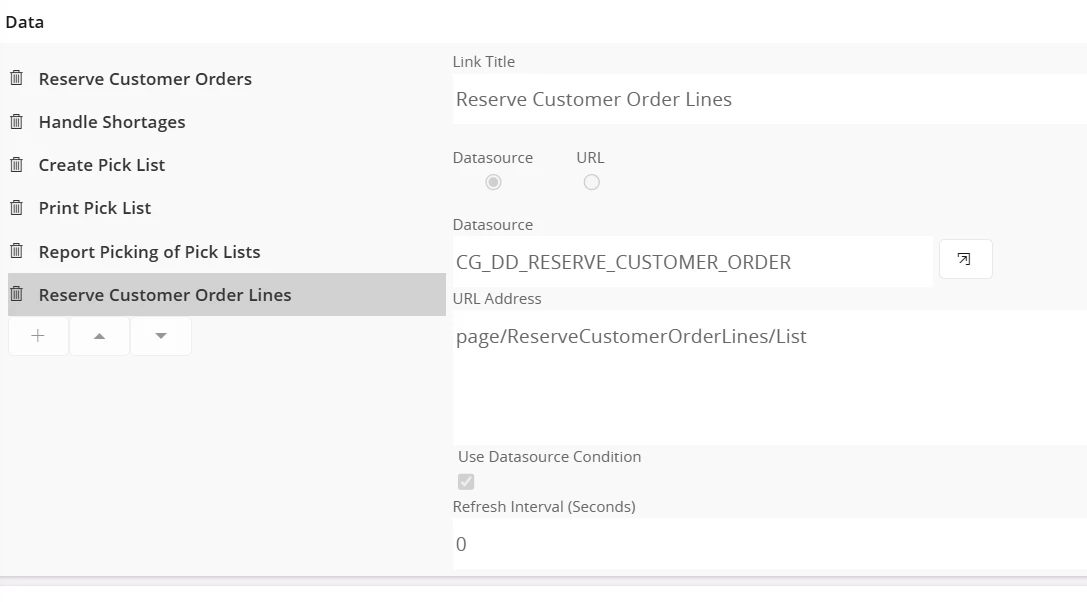Open the Create Pick List entry
Image resolution: width=1087 pixels, height=602 pixels.
pos(102,165)
